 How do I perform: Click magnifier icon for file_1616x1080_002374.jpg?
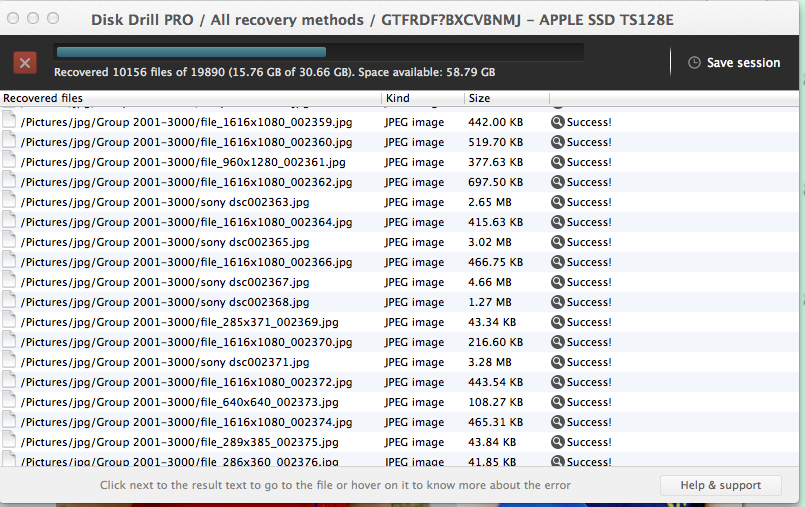click(x=558, y=422)
